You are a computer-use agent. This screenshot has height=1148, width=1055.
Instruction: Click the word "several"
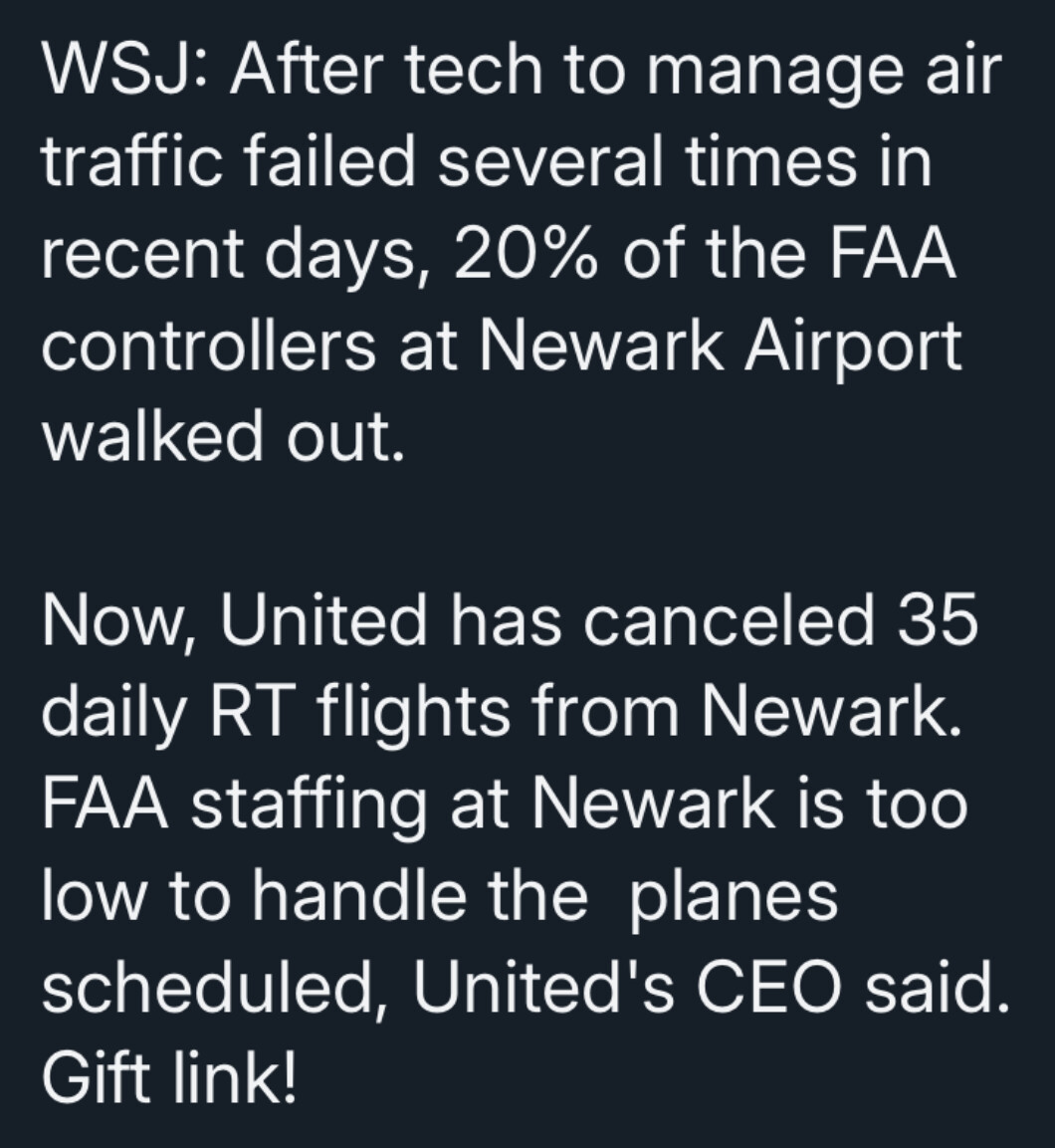point(551,162)
